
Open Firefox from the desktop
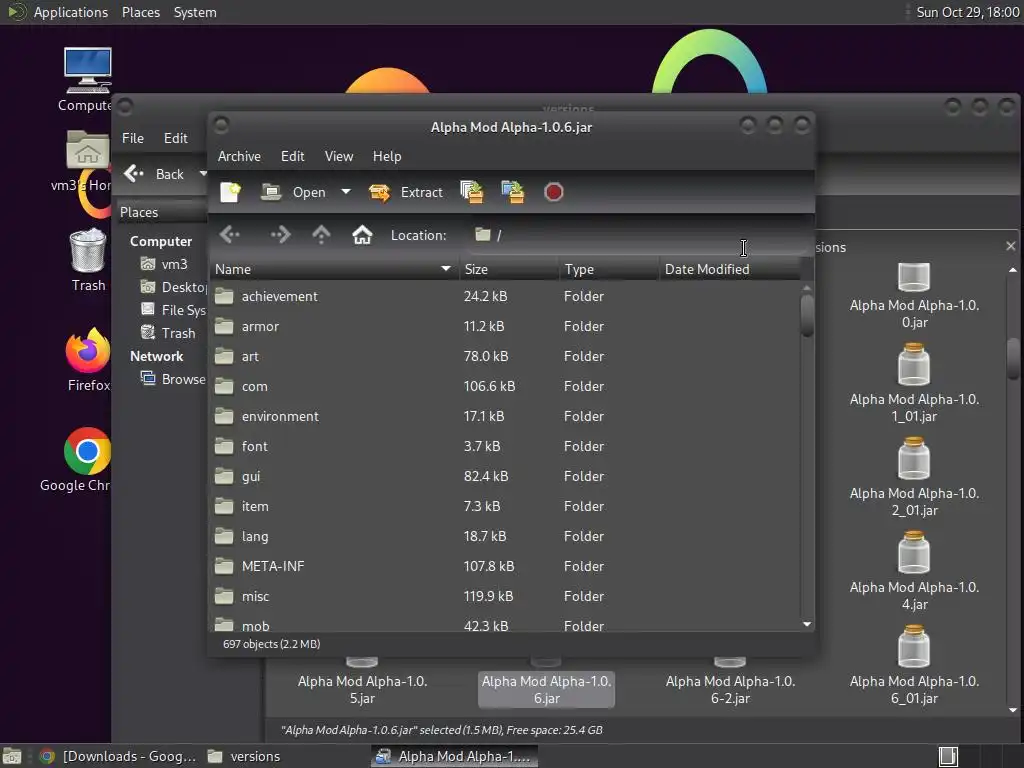(88, 361)
